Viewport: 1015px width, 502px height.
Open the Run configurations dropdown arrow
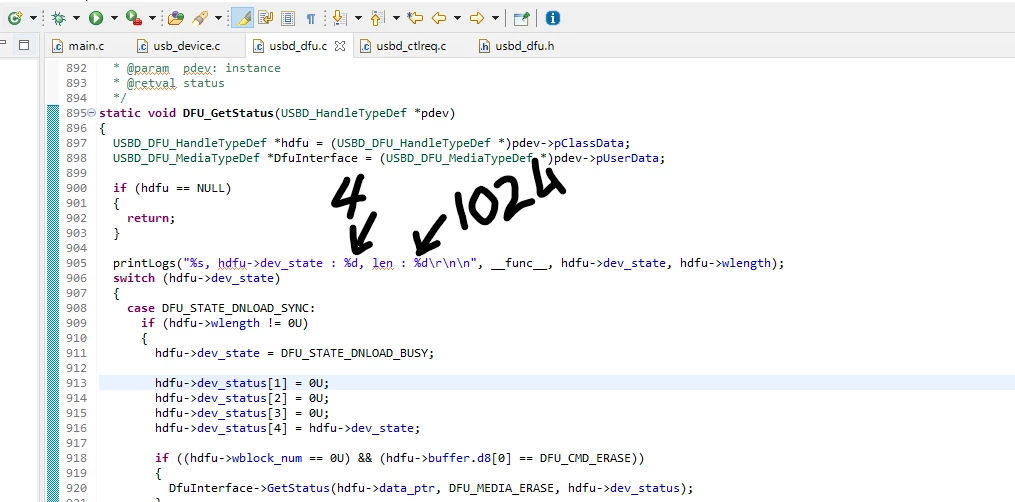[114, 18]
